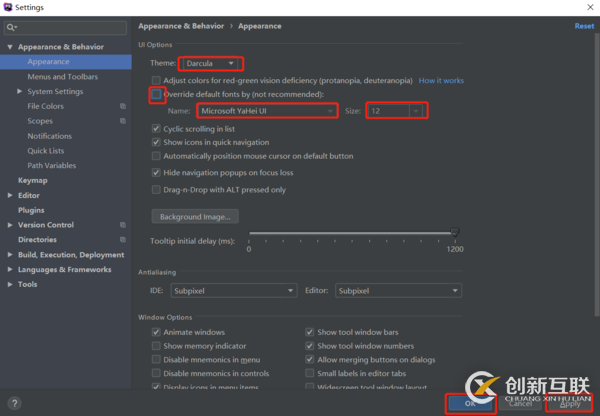The height and width of the screenshot is (416, 600).
Task: Close the Settings dialog window
Action: click(x=590, y=7)
